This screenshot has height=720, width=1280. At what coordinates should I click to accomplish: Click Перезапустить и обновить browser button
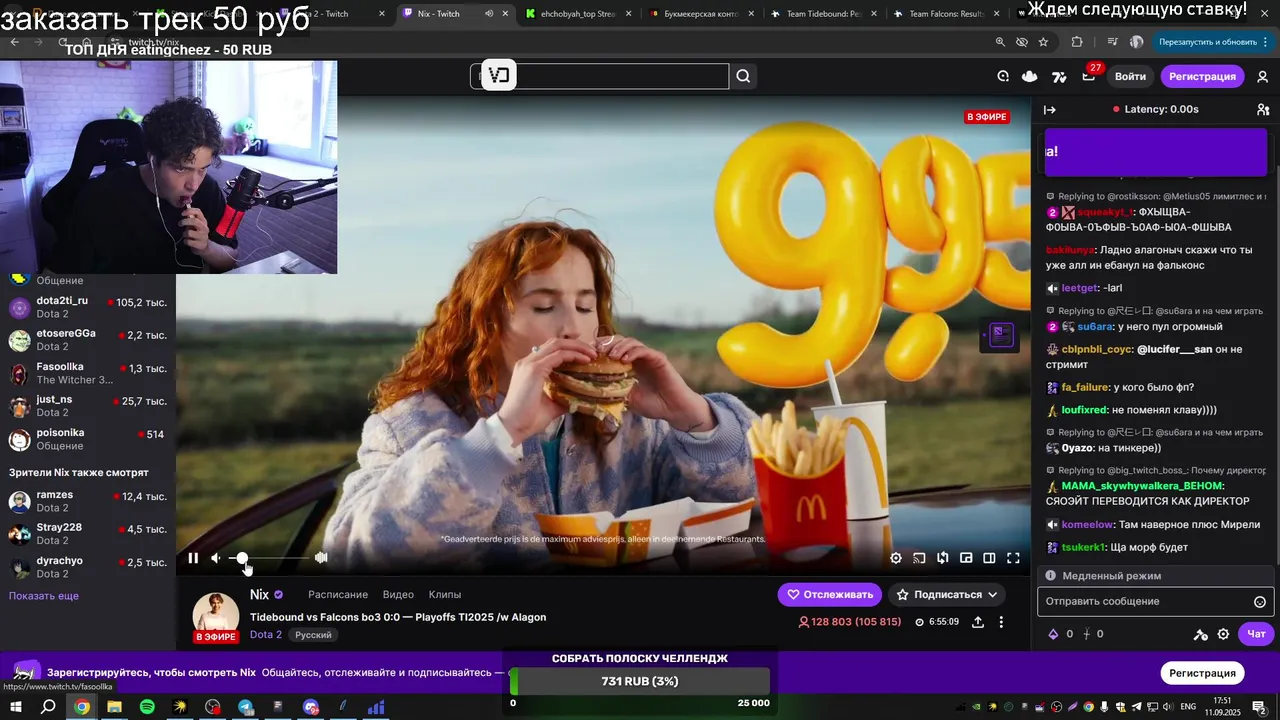[1208, 42]
